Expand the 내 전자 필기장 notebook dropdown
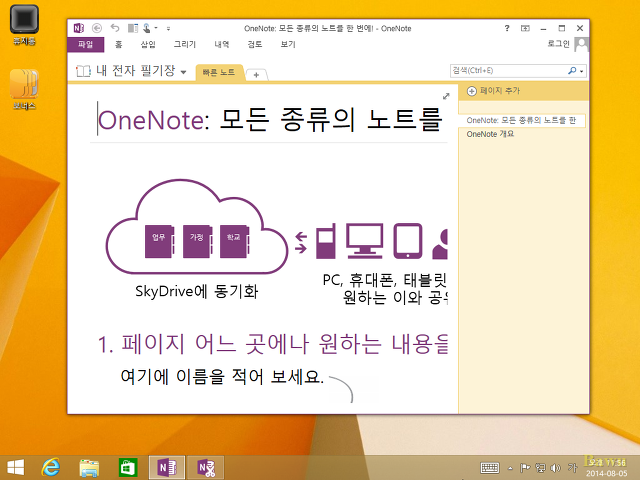This screenshot has height=480, width=640. click(183, 72)
